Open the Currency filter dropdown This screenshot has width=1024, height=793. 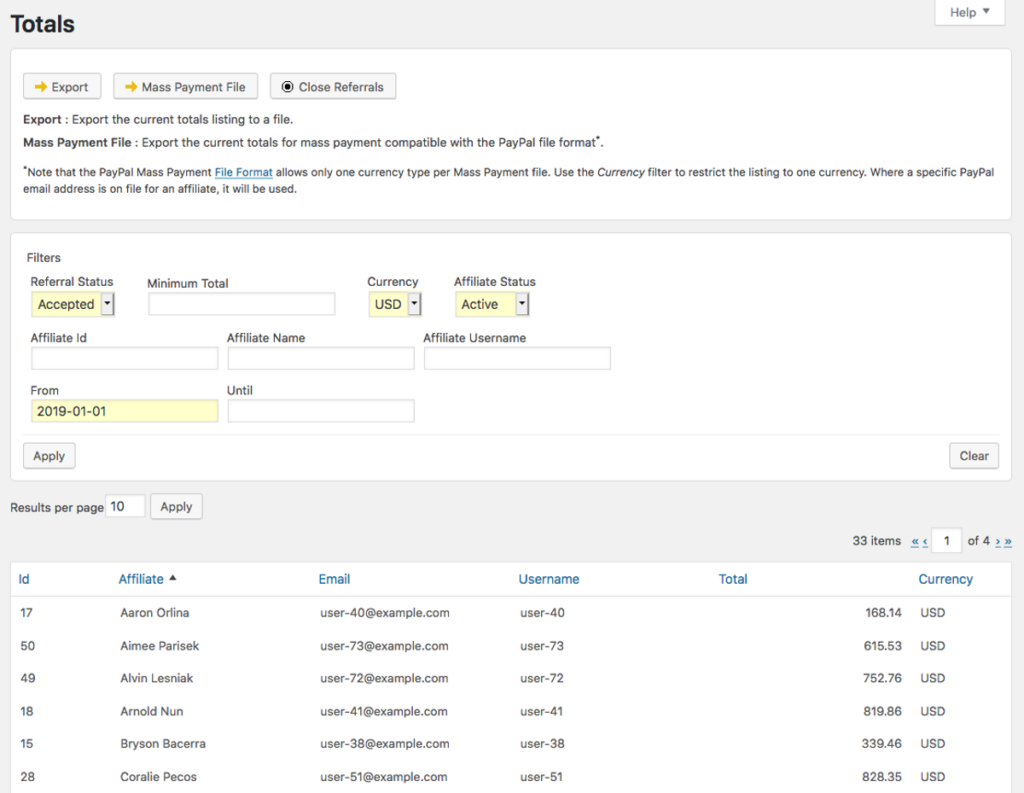tap(394, 304)
